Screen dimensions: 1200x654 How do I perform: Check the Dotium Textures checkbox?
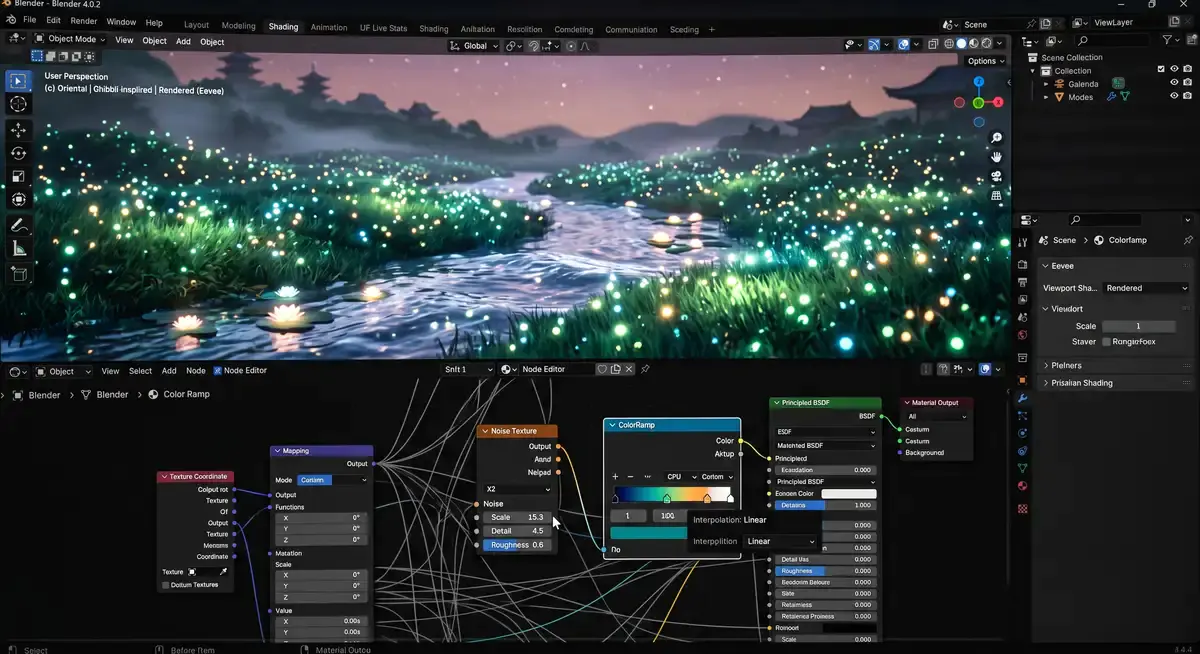pos(166,585)
